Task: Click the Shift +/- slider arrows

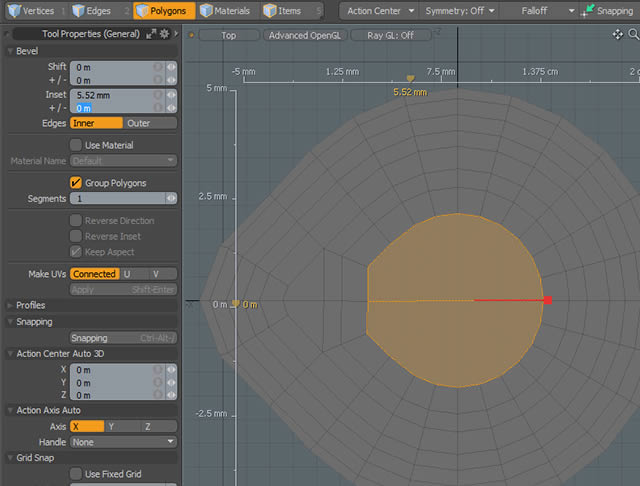Action: [171, 80]
